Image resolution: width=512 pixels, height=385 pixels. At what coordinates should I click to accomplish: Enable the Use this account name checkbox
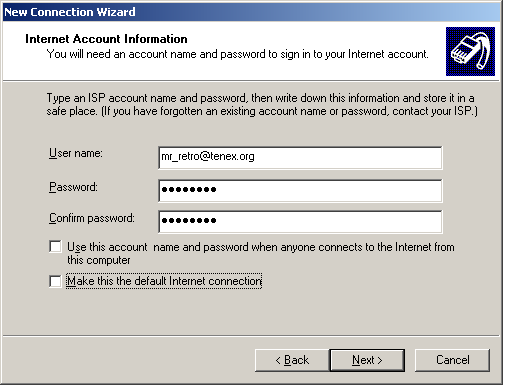55,247
